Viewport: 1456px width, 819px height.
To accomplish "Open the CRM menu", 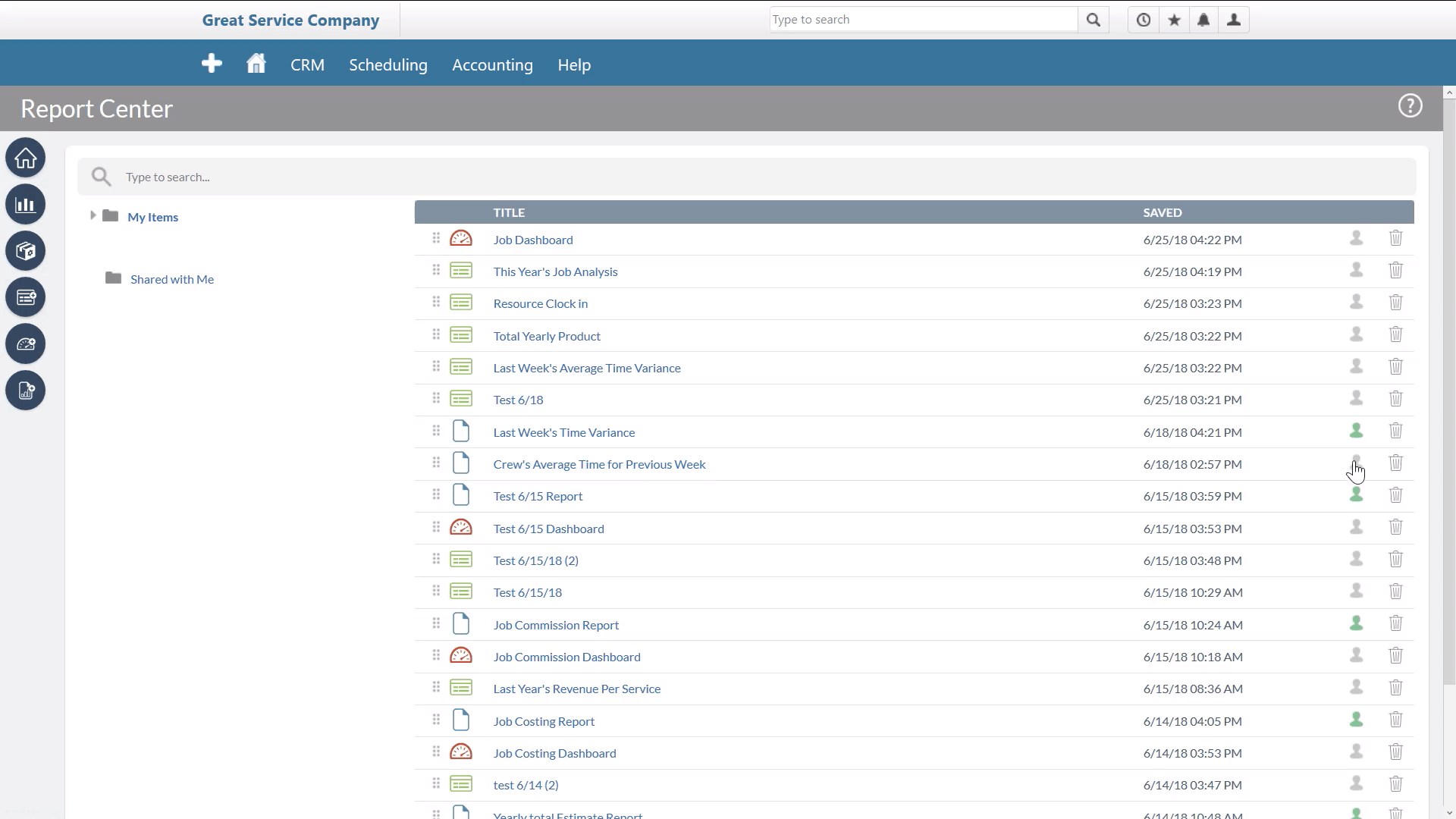I will [x=307, y=65].
